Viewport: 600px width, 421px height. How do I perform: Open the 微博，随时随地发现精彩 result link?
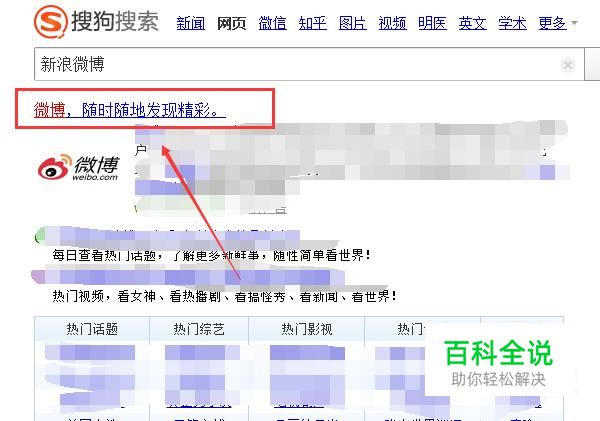[x=129, y=110]
